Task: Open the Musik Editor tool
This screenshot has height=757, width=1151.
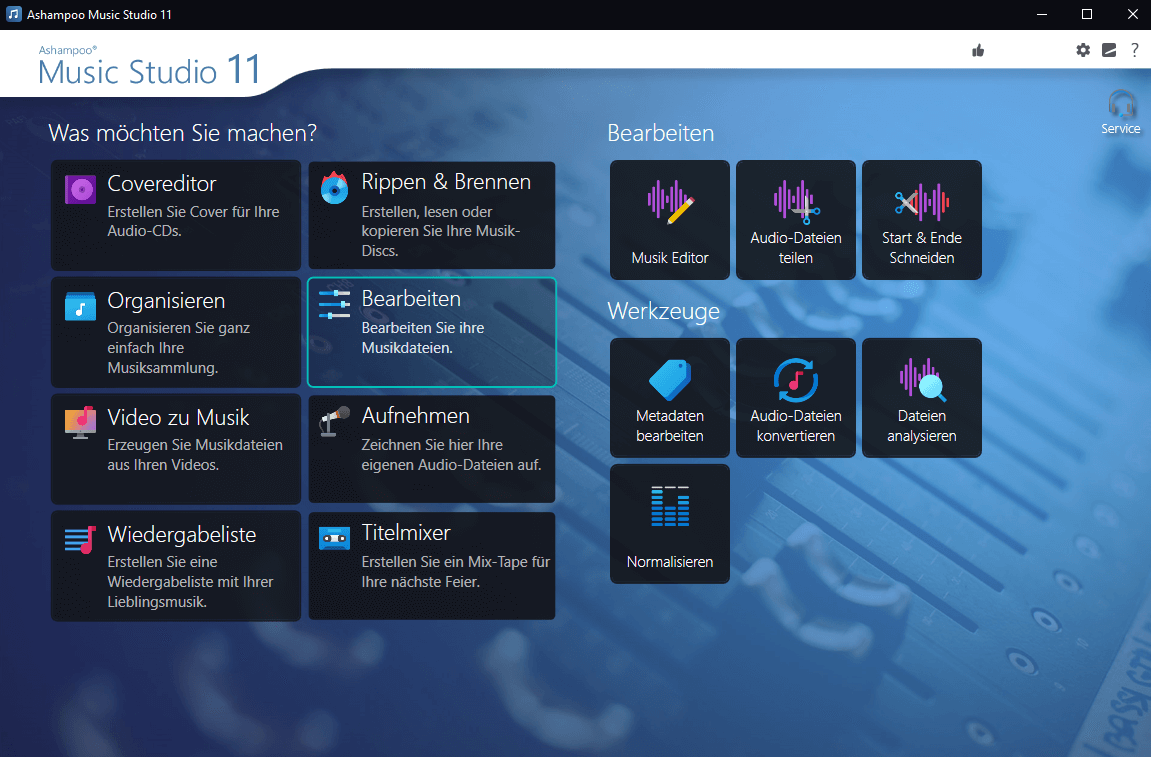Action: click(669, 219)
